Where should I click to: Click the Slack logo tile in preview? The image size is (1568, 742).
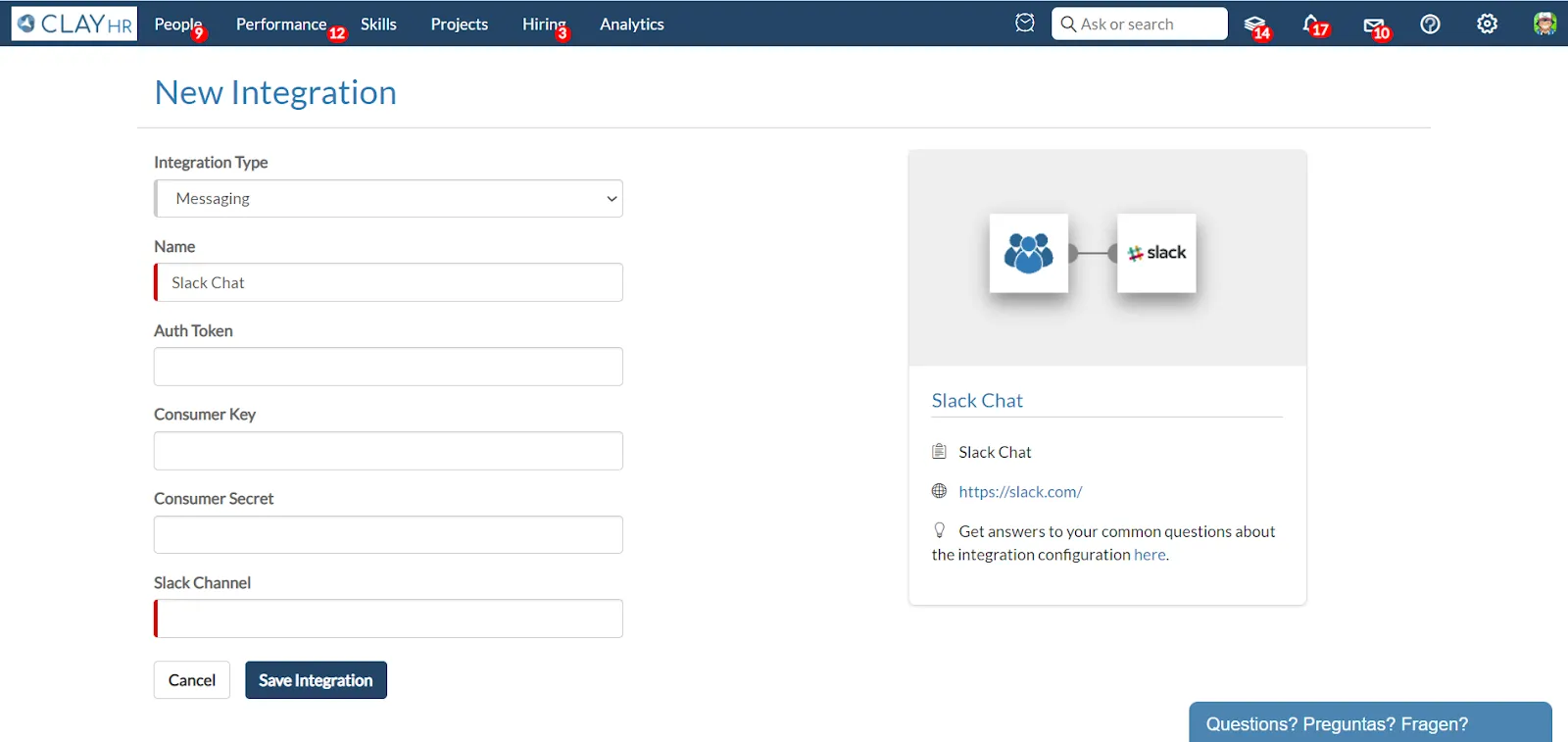1156,253
